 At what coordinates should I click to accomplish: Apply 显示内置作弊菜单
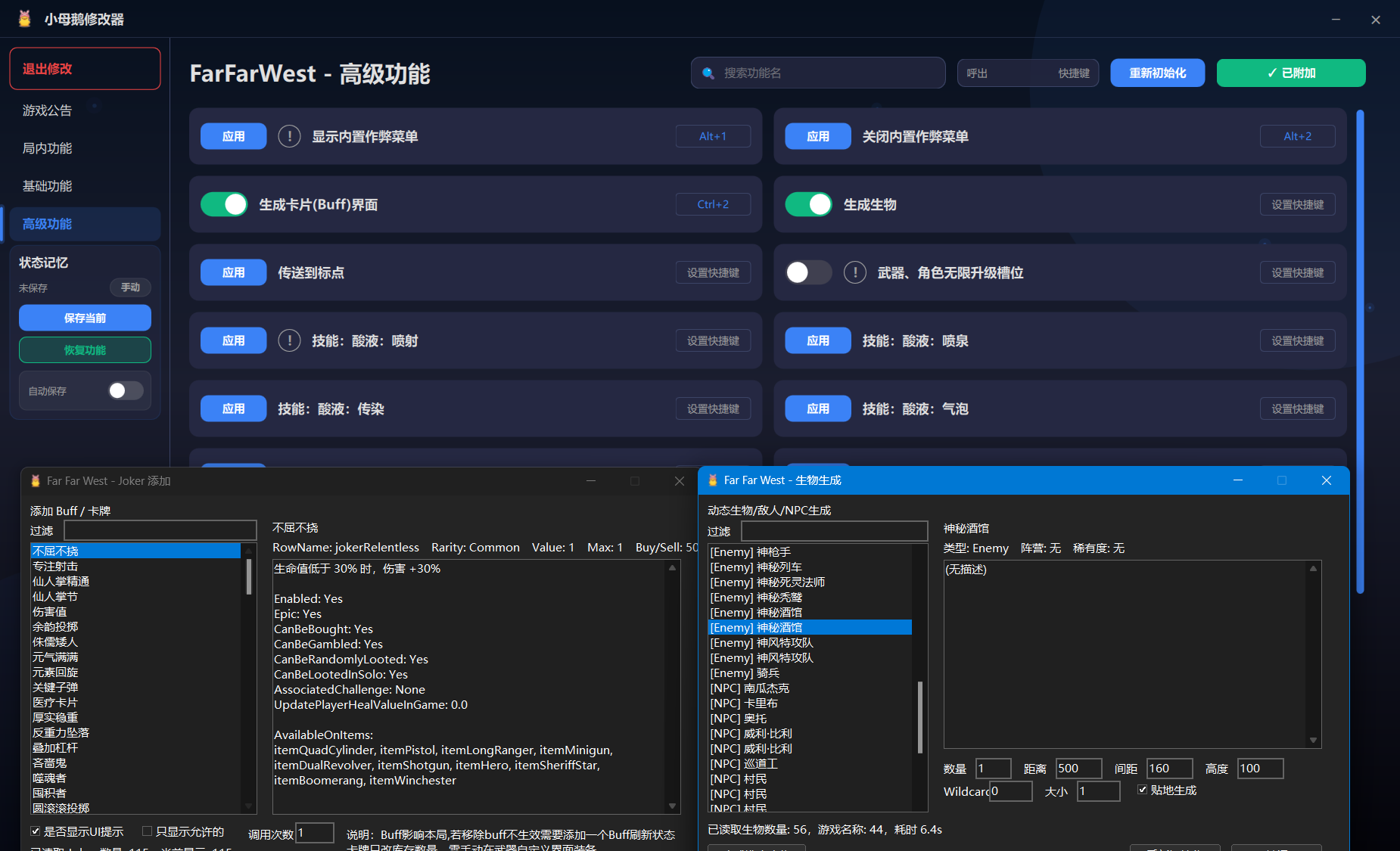coord(233,136)
